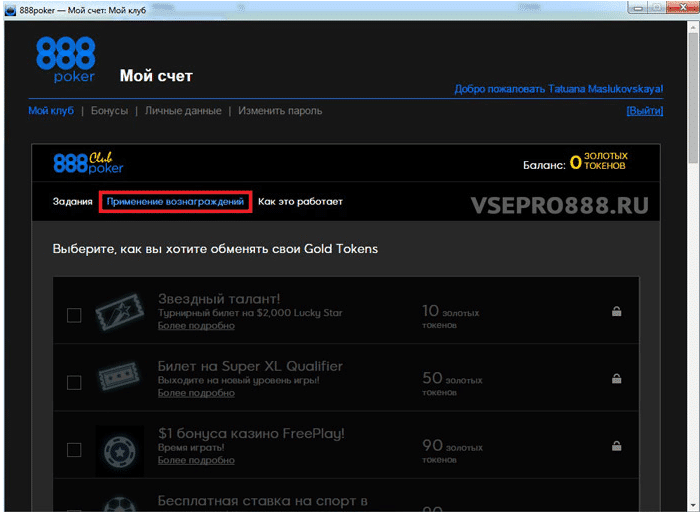Click the 50 золотых токенов price
Screen dimensions: 700x512
[452, 384]
